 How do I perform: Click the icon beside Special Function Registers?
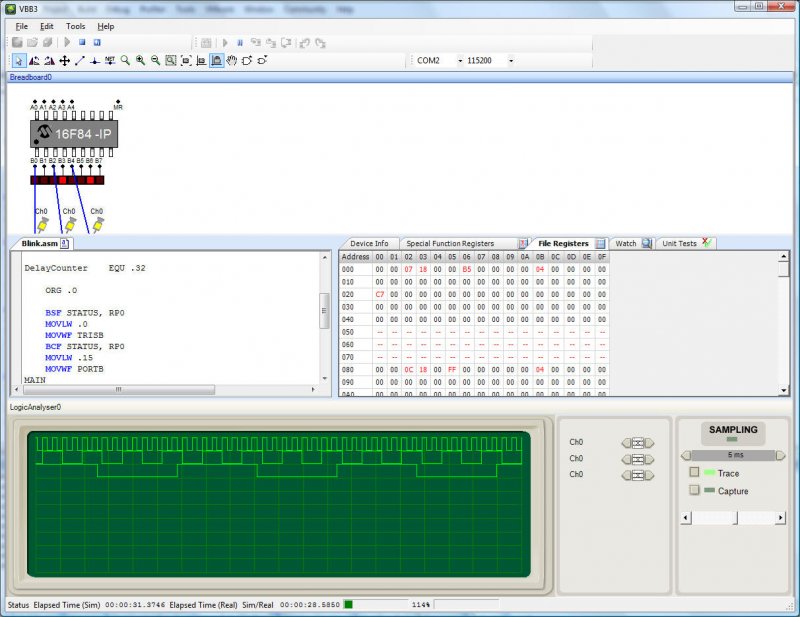(523, 243)
